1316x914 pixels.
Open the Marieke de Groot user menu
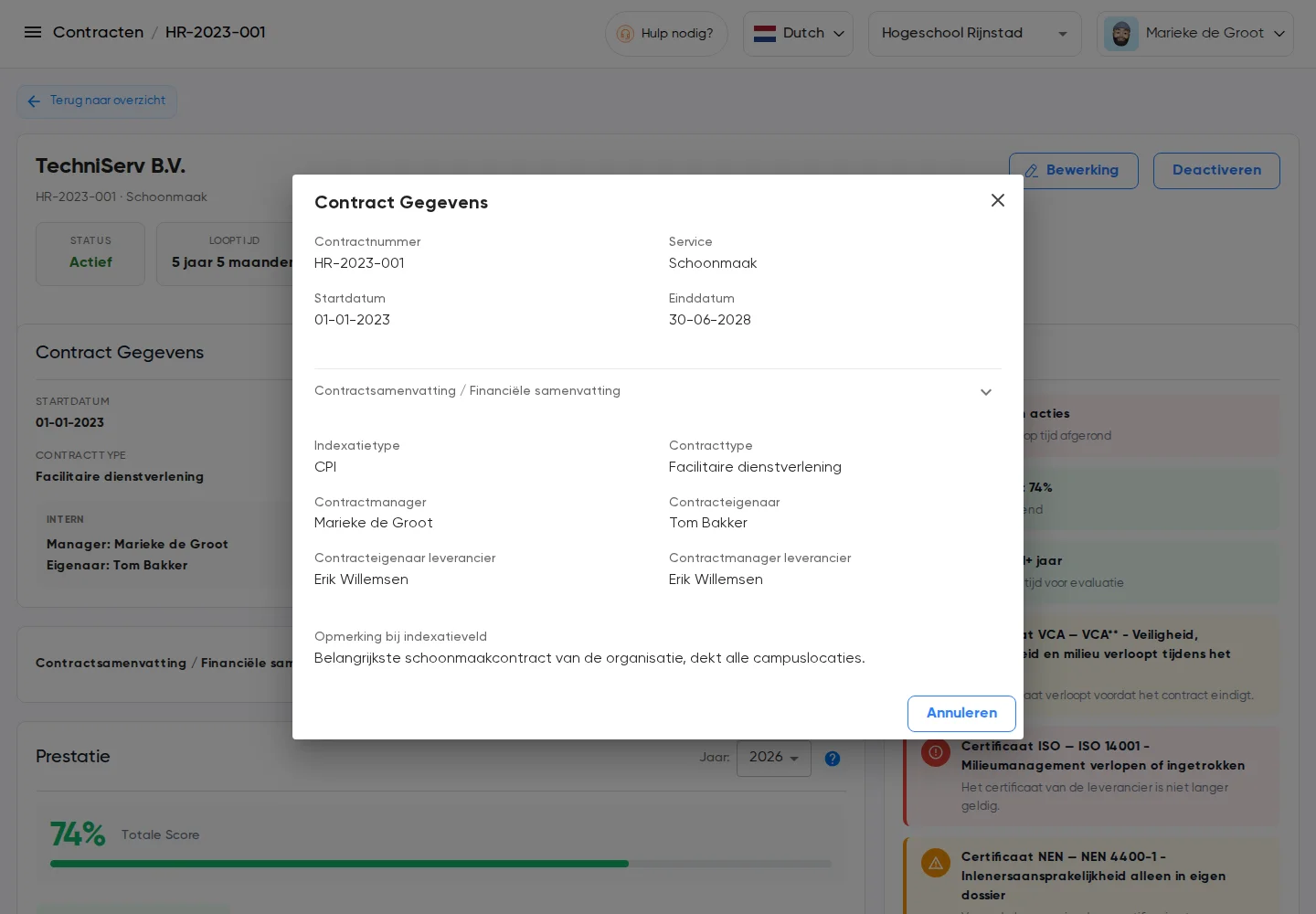pos(1195,34)
